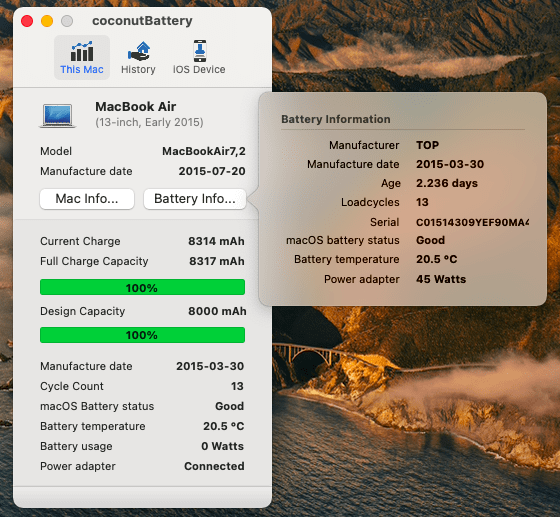Open the Mac Info... button
The height and width of the screenshot is (517, 560).
(87, 199)
